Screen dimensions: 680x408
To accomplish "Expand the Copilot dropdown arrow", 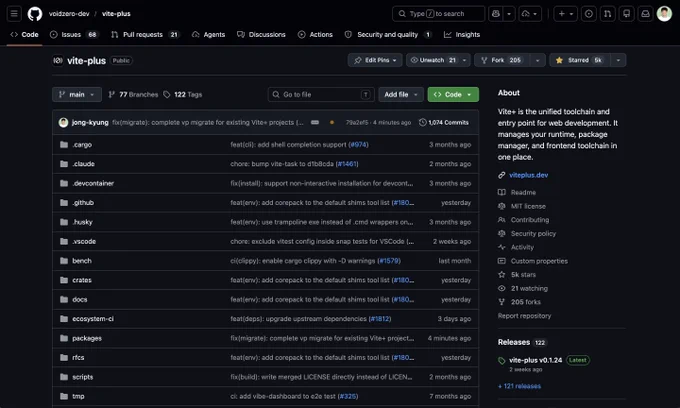I will 509,14.
